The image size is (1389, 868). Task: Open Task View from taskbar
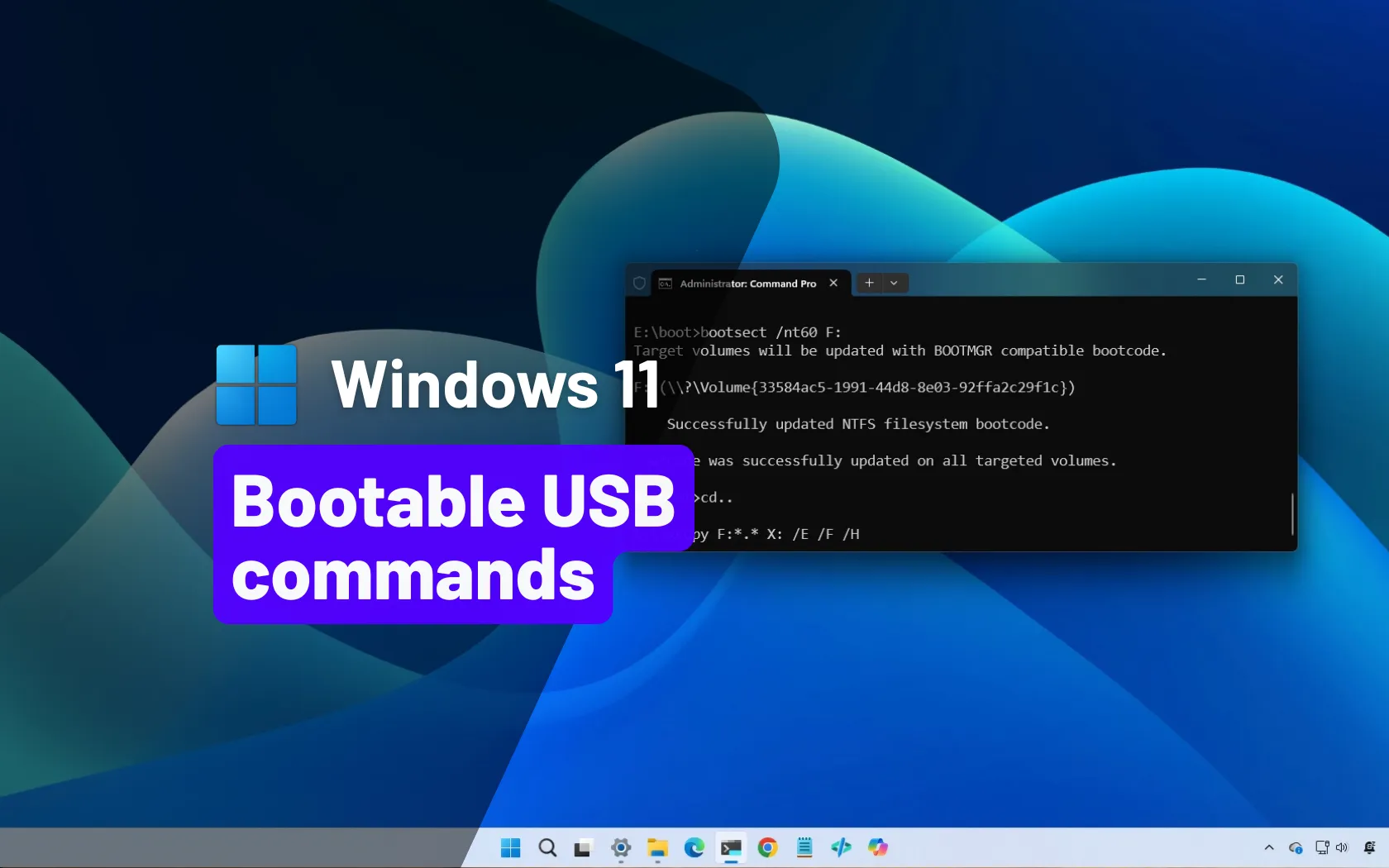coord(584,847)
